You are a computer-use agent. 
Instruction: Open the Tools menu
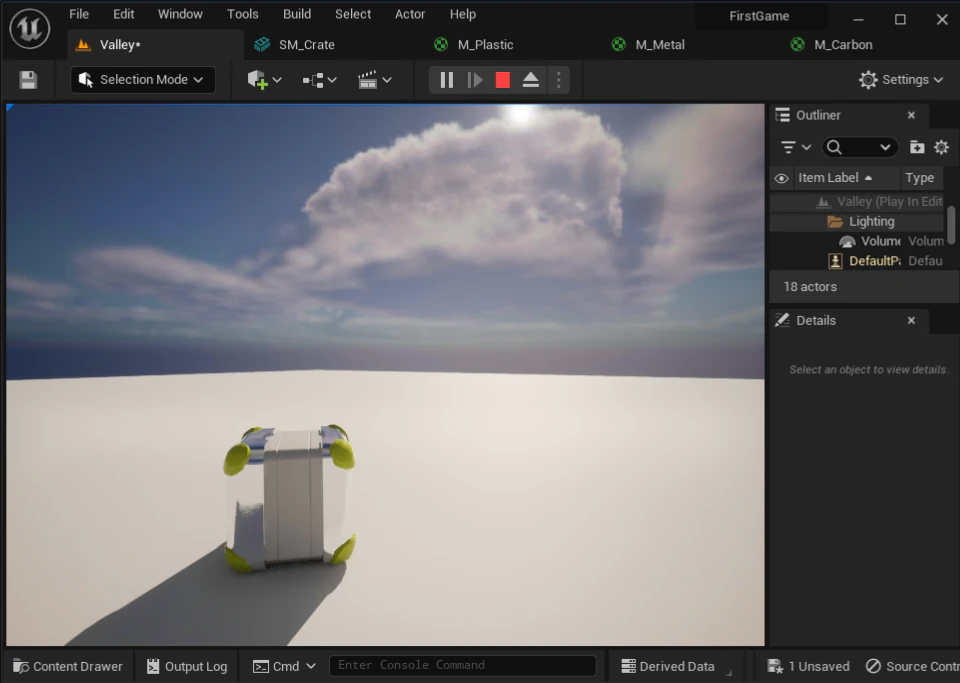pyautogui.click(x=242, y=14)
